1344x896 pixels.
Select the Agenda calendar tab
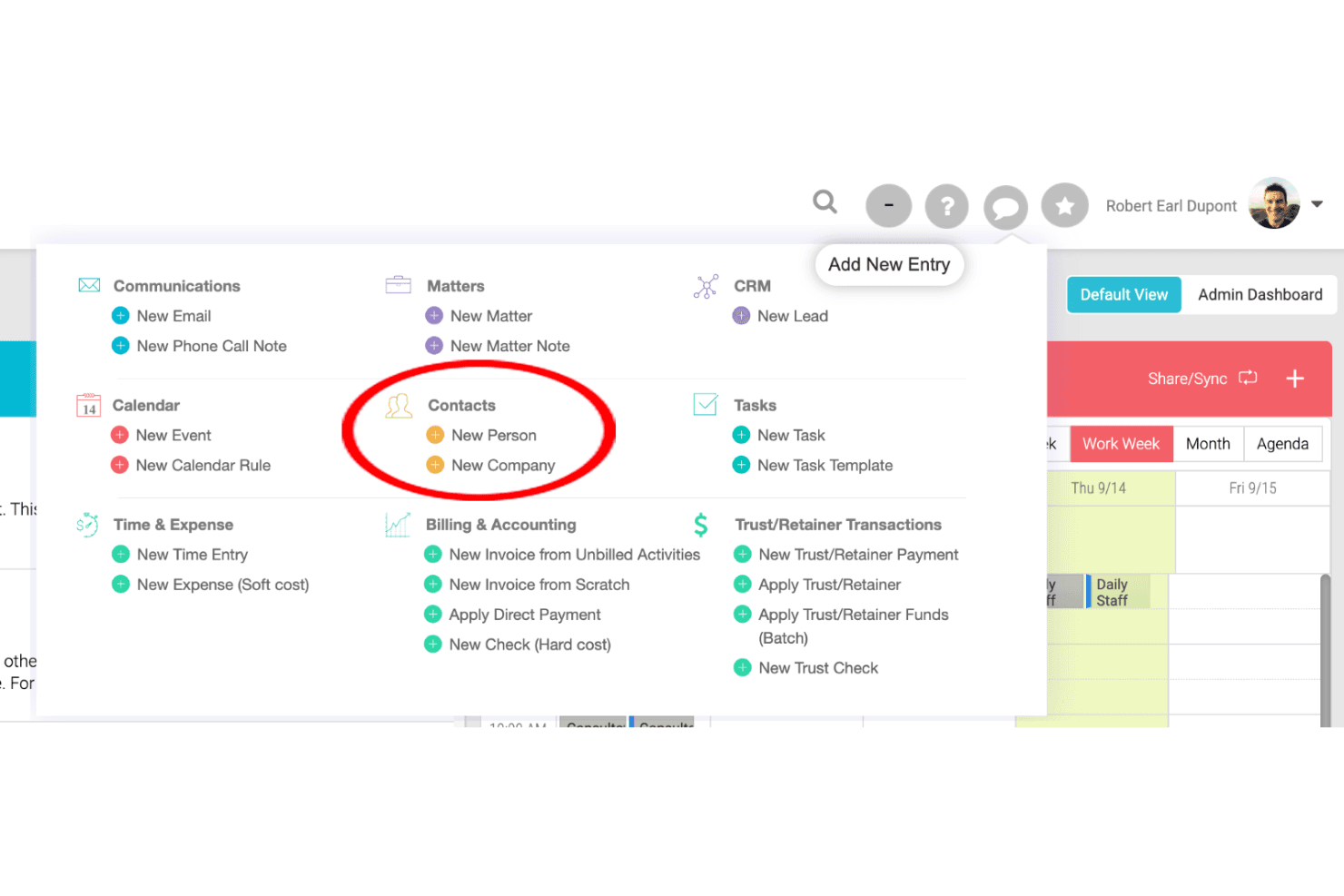(1282, 444)
